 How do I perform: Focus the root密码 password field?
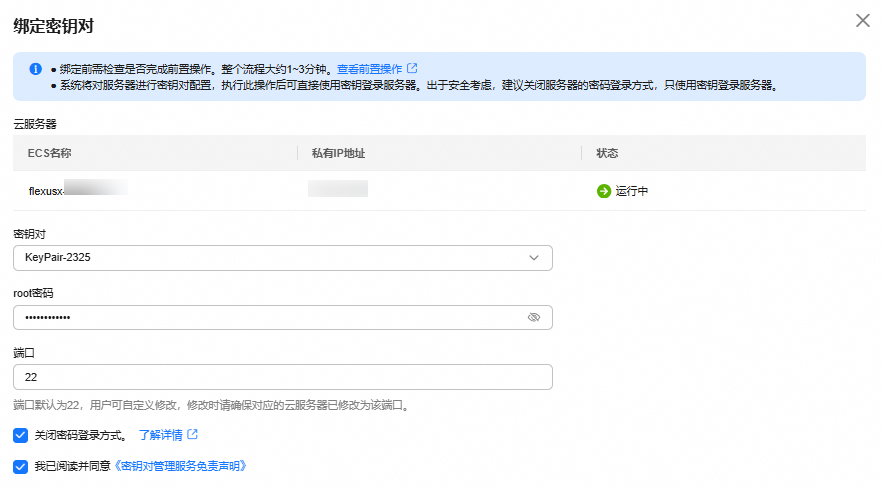[x=283, y=317]
